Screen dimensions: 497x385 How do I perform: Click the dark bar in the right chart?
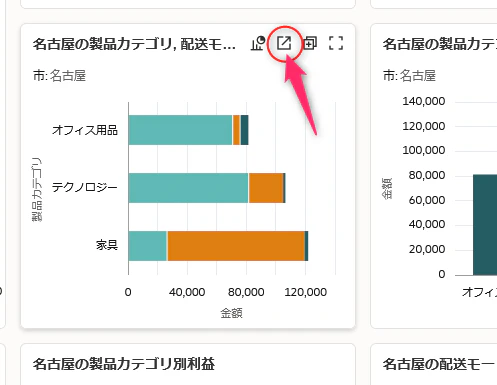click(x=485, y=225)
